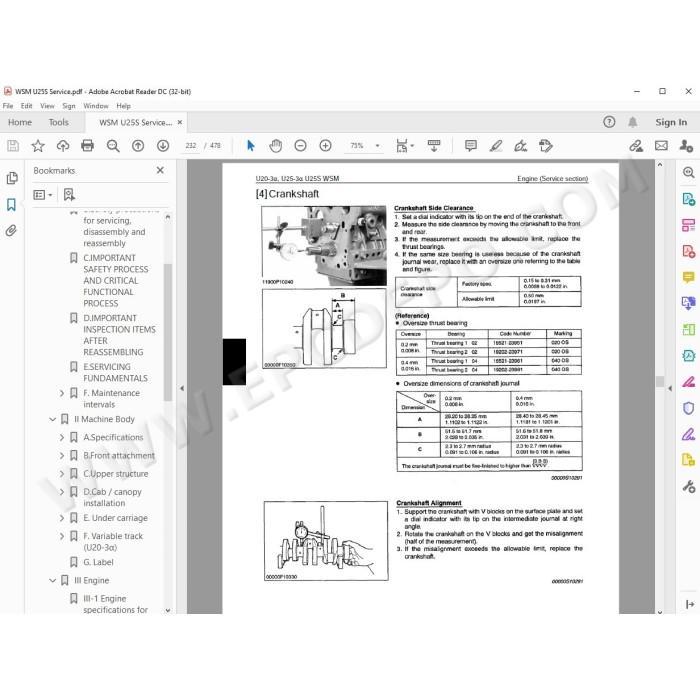Open the right pane search tool
The image size is (700, 700).
point(688,172)
